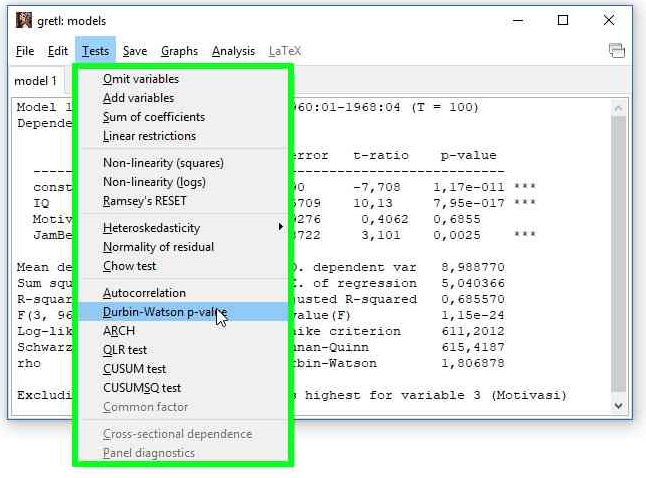
Task: Pick Sum of coefficients test
Action: coord(153,117)
